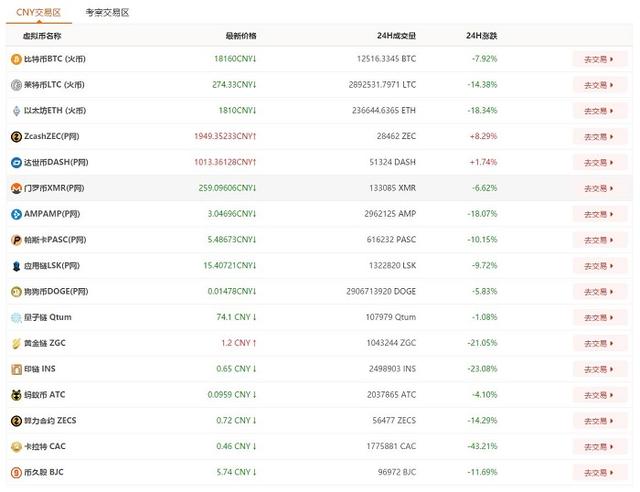640x492 pixels.
Task: Click the 虚拟币名称 column header
Action: click(42, 36)
